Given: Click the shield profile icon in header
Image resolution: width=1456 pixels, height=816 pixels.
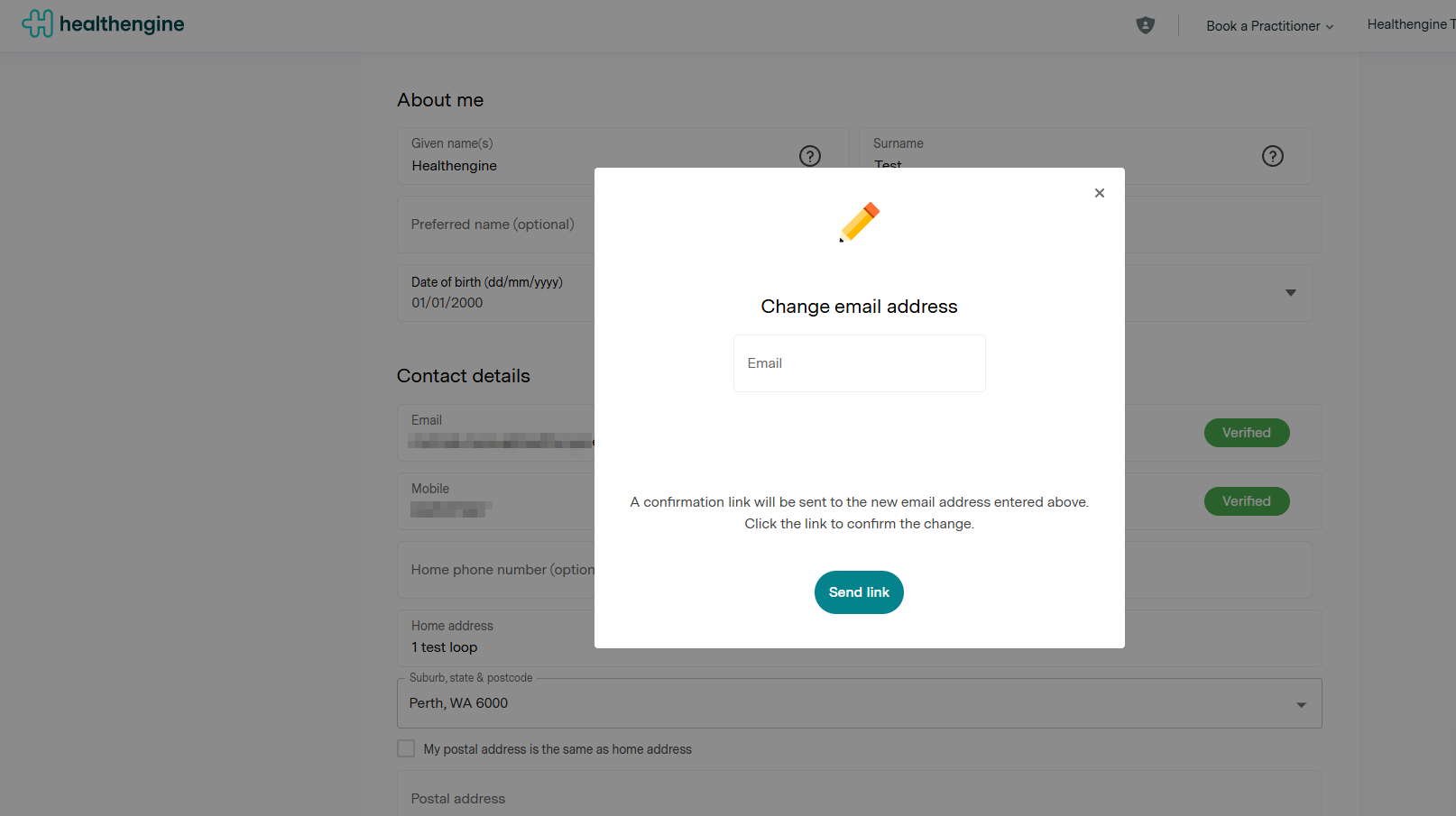Looking at the screenshot, I should coord(1145,25).
